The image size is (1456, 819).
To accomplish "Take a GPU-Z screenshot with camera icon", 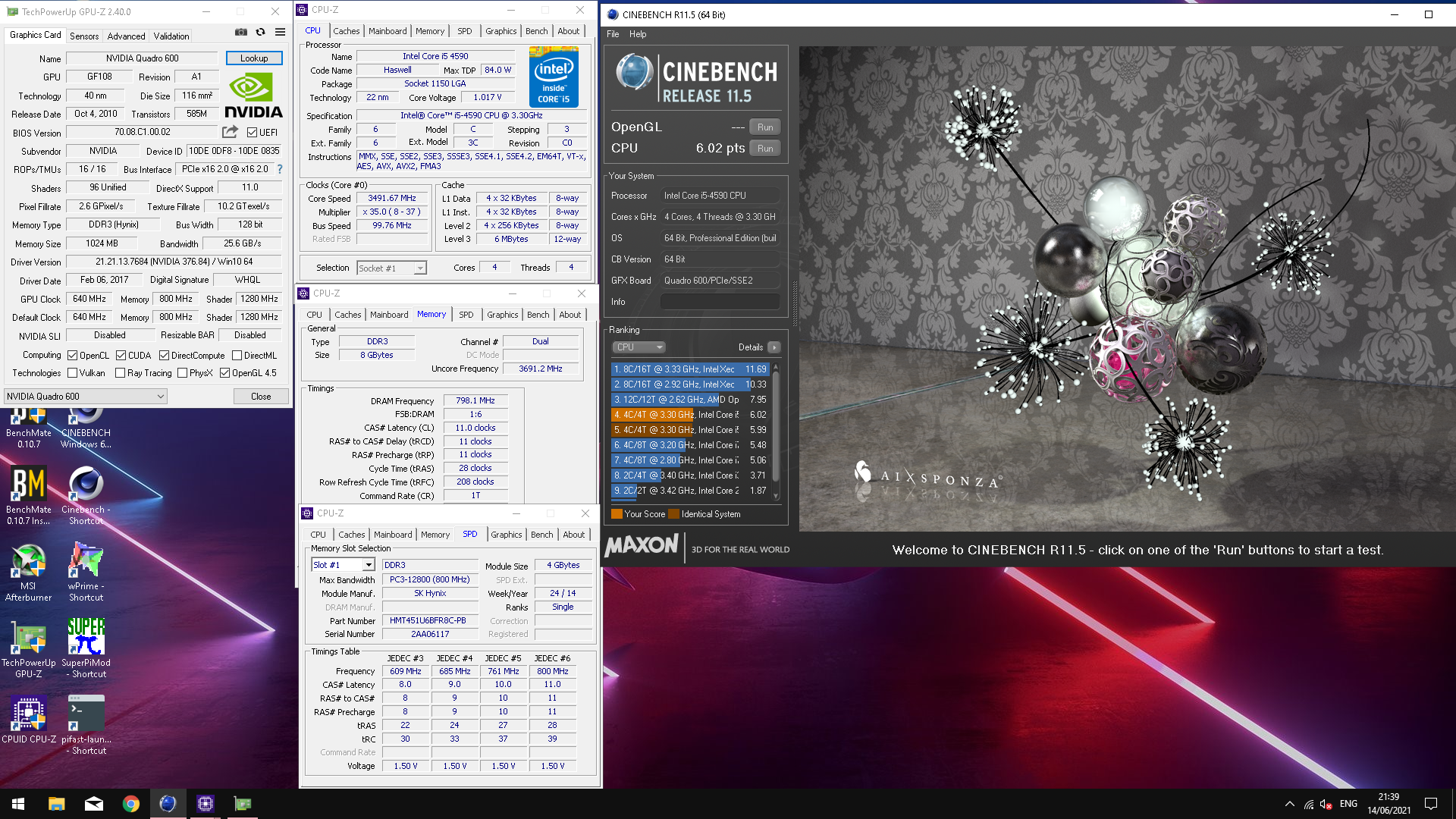I will (x=240, y=32).
